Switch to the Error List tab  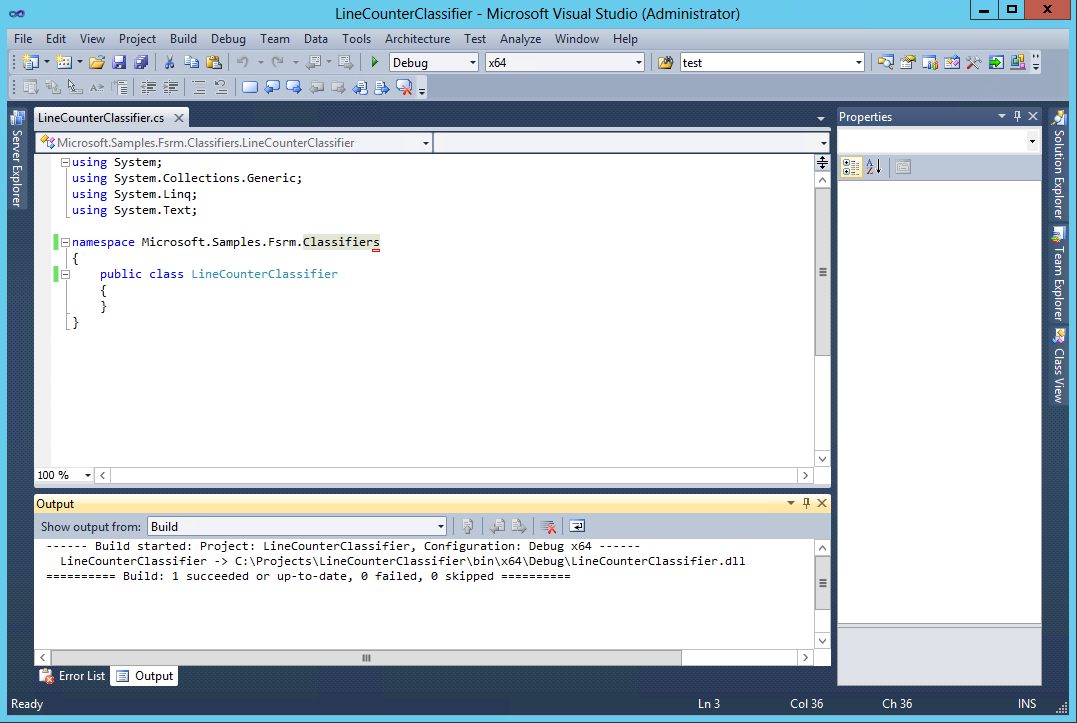pos(72,676)
